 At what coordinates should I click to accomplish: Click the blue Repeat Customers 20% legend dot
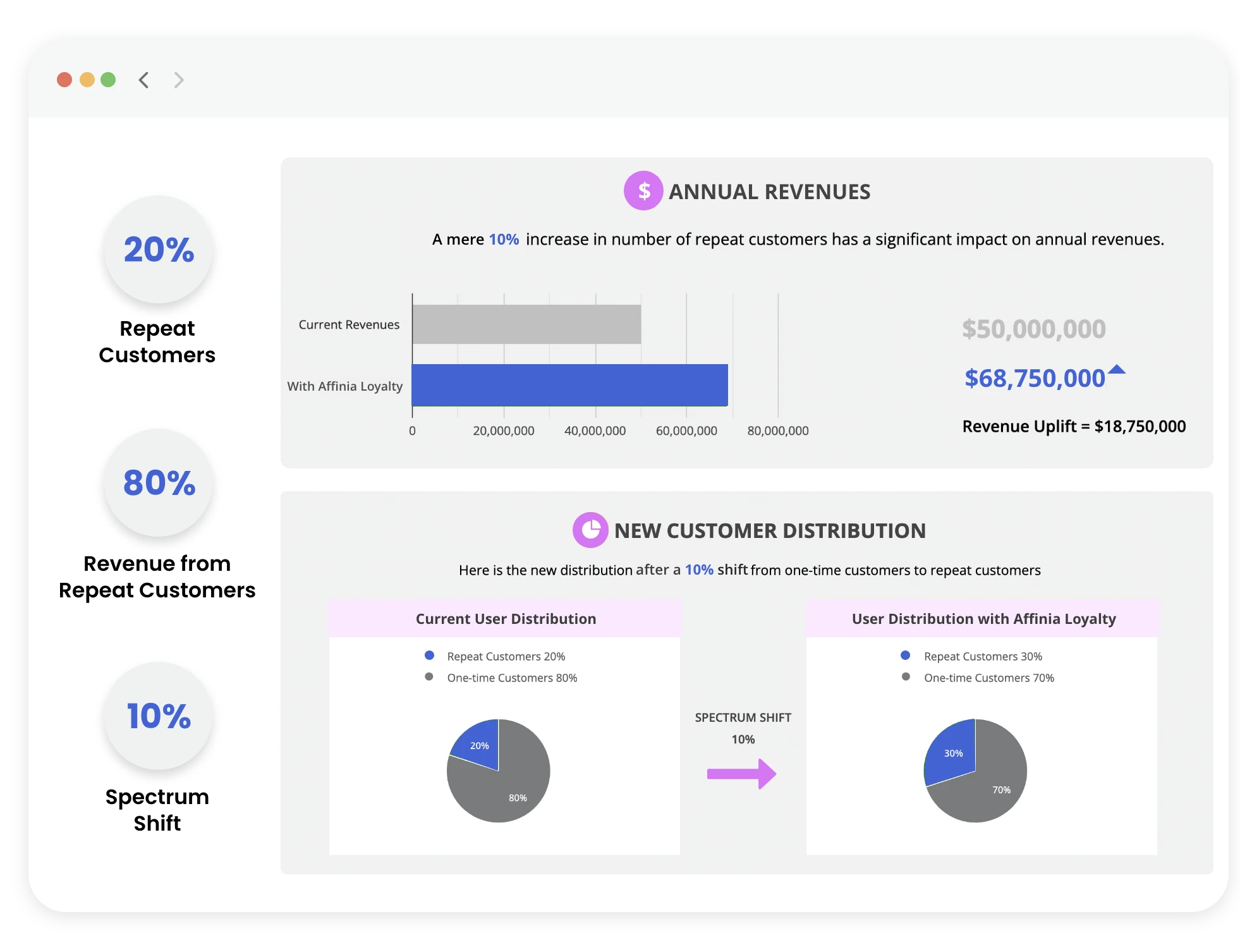pos(429,655)
